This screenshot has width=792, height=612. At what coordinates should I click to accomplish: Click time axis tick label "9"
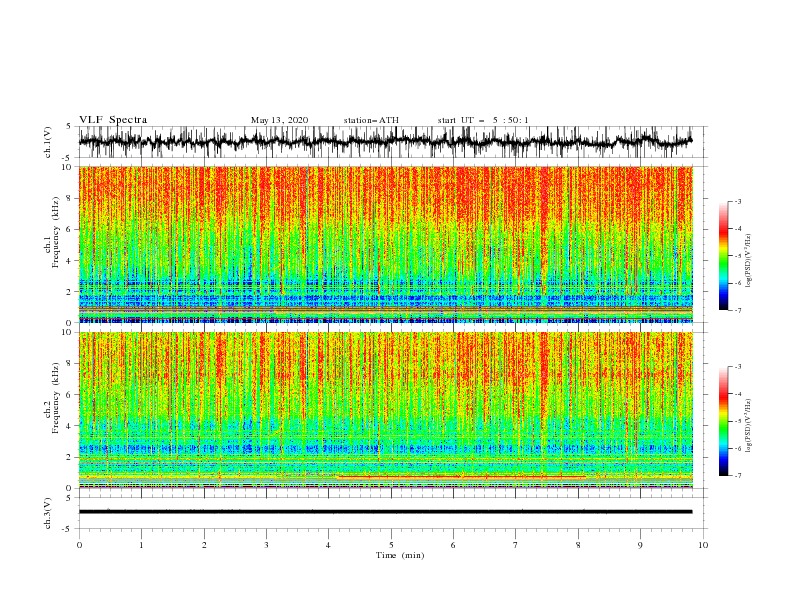pos(640,545)
